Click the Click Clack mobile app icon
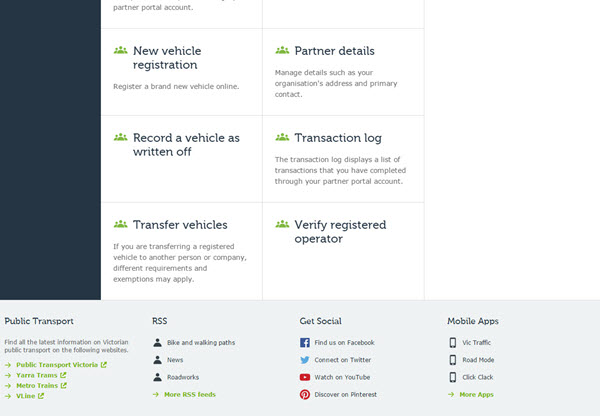 (x=453, y=377)
